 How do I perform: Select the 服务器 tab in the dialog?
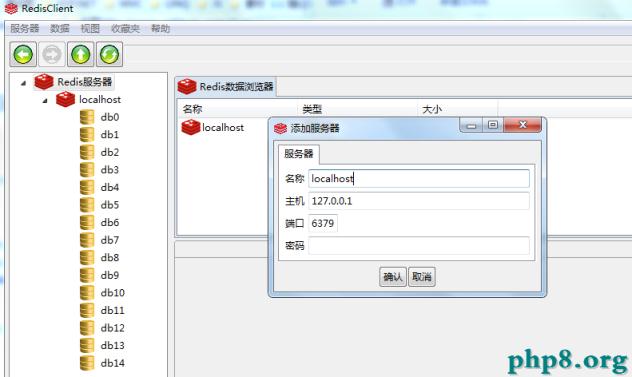(x=299, y=154)
